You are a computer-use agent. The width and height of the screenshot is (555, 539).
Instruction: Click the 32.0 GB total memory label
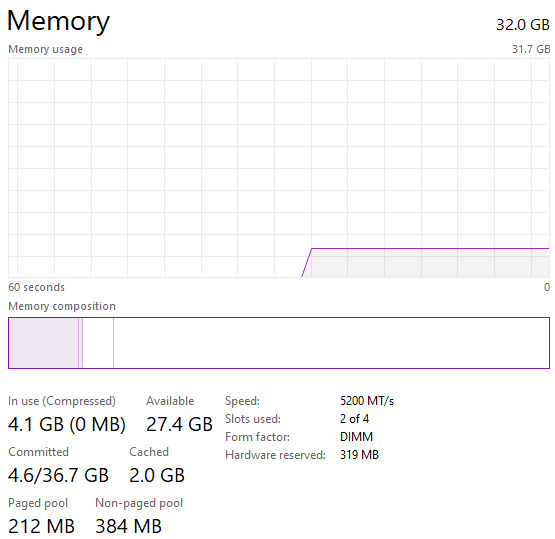point(523,25)
